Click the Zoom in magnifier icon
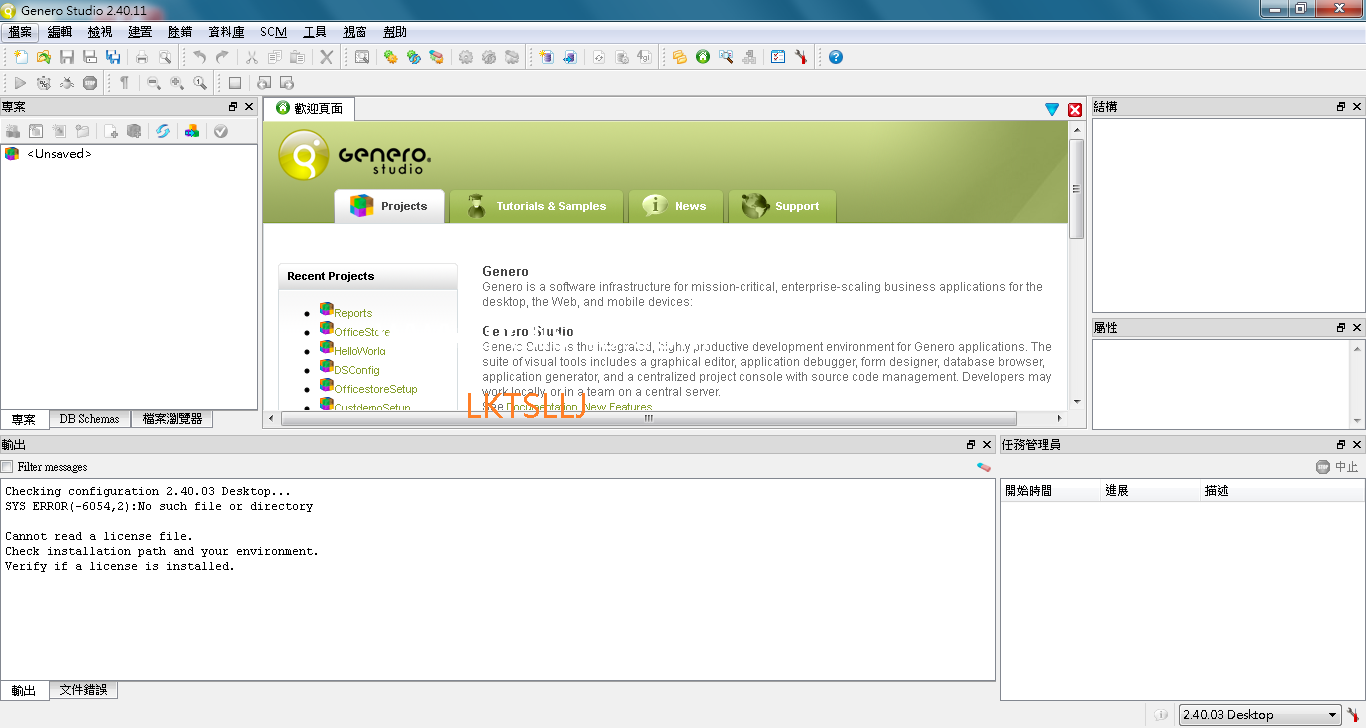 click(x=177, y=83)
